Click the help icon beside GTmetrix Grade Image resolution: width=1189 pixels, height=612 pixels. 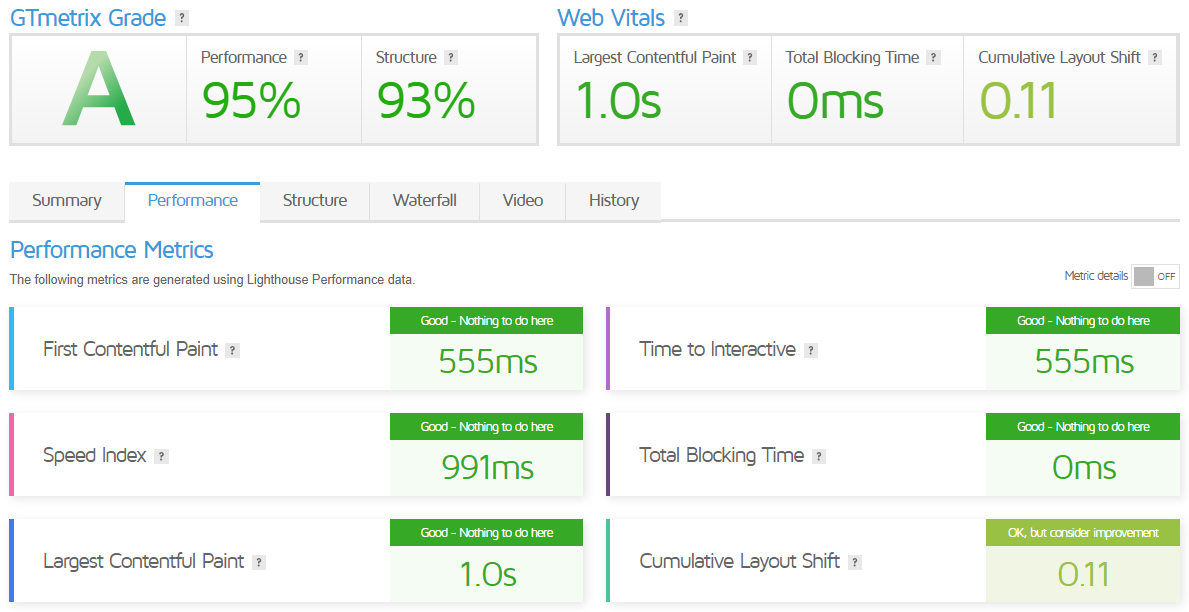(181, 18)
